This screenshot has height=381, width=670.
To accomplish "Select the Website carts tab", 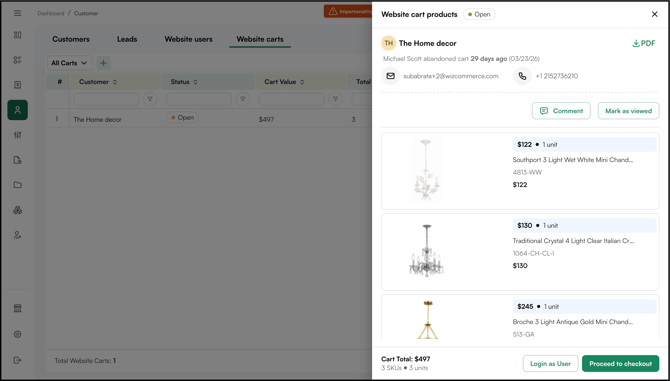I will click(260, 39).
